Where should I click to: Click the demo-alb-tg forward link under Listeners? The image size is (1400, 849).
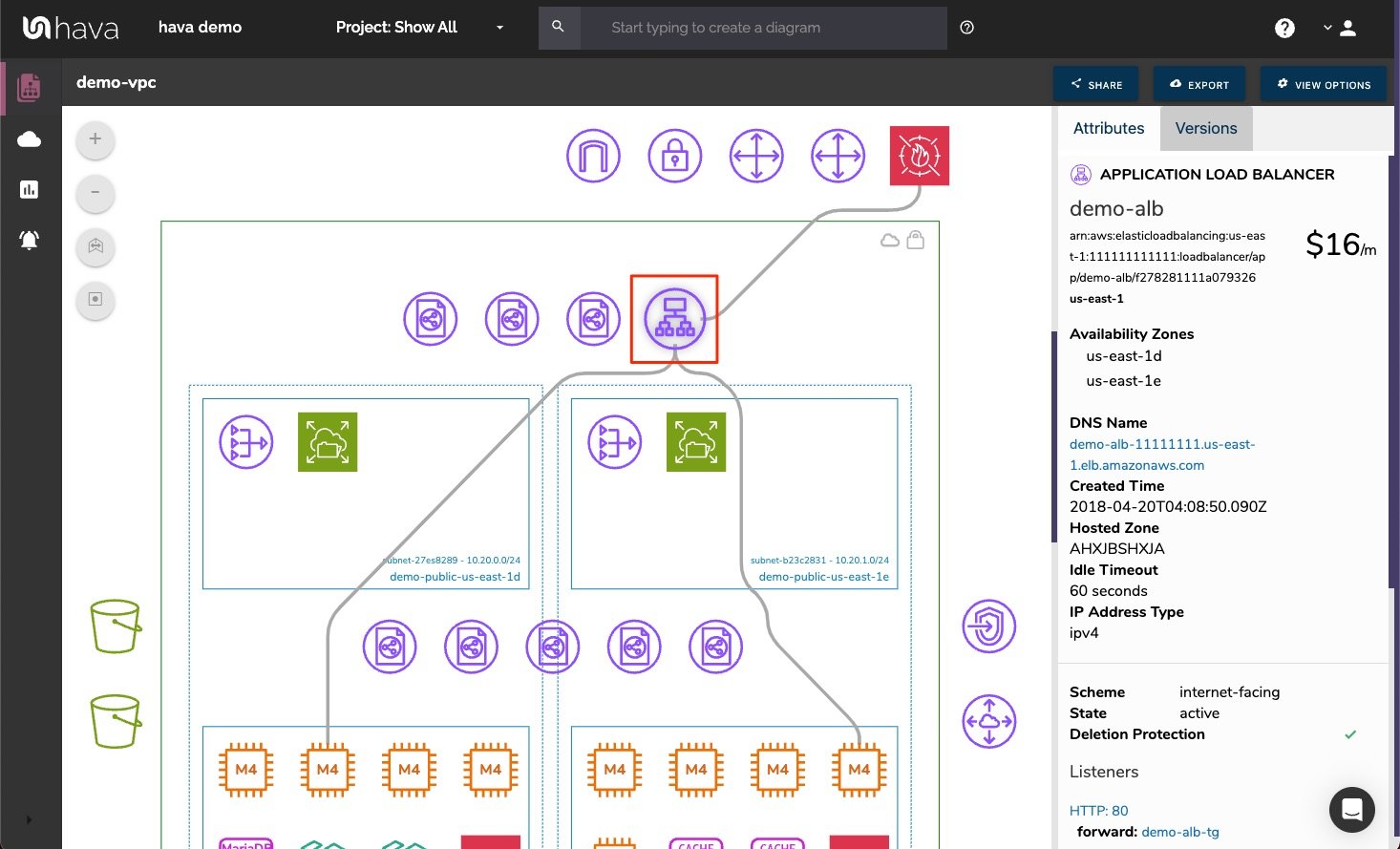[1180, 832]
